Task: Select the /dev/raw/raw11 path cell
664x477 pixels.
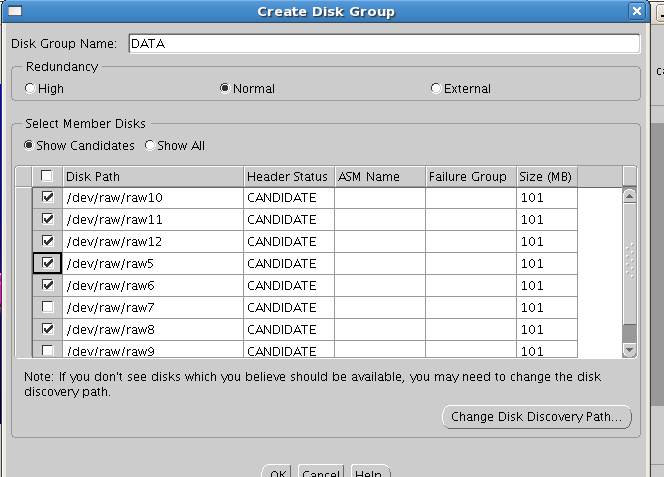Action: (153, 220)
